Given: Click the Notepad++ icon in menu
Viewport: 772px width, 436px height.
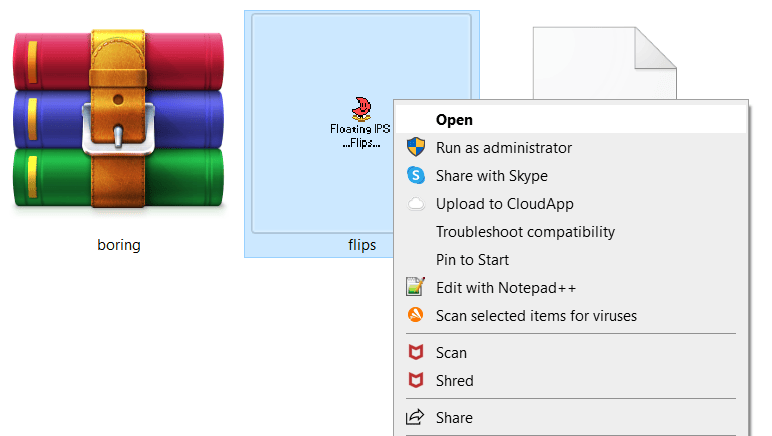Looking at the screenshot, I should (415, 288).
